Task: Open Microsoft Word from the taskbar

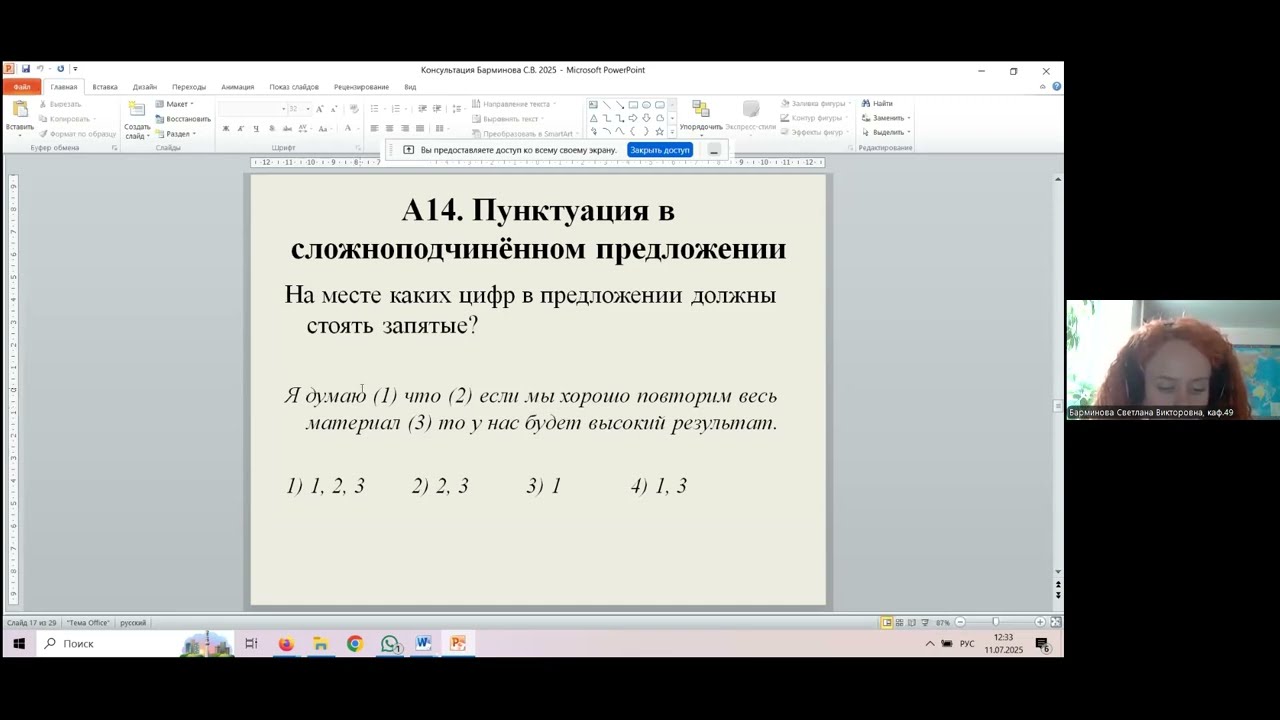Action: tap(423, 644)
